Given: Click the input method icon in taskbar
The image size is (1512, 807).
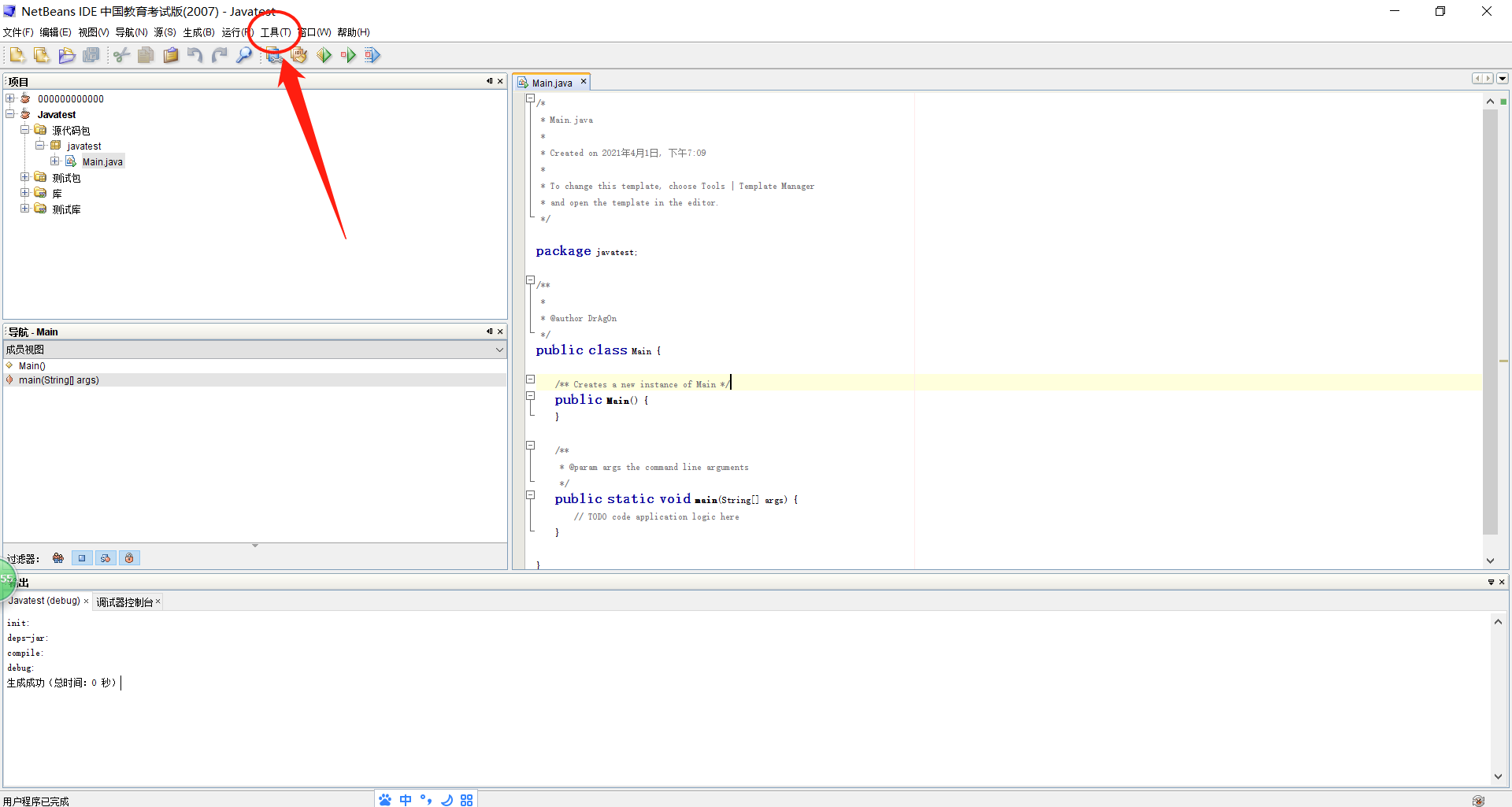Looking at the screenshot, I should [x=406, y=799].
